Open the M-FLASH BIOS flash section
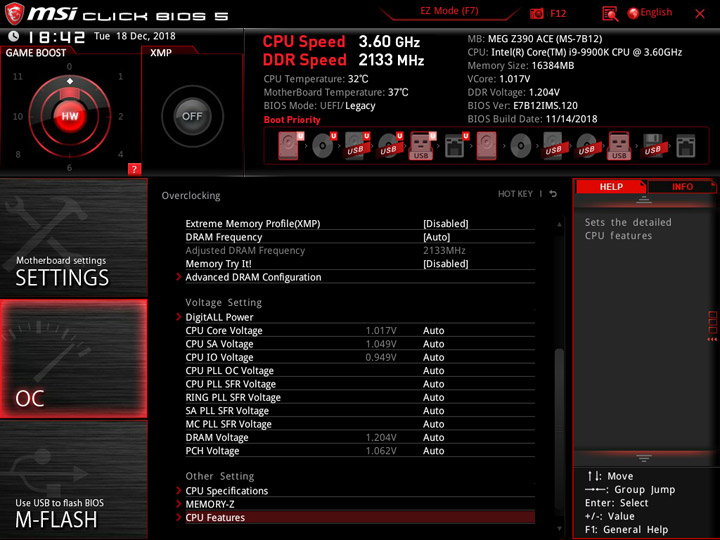Image resolution: width=720 pixels, height=540 pixels. [x=73, y=479]
